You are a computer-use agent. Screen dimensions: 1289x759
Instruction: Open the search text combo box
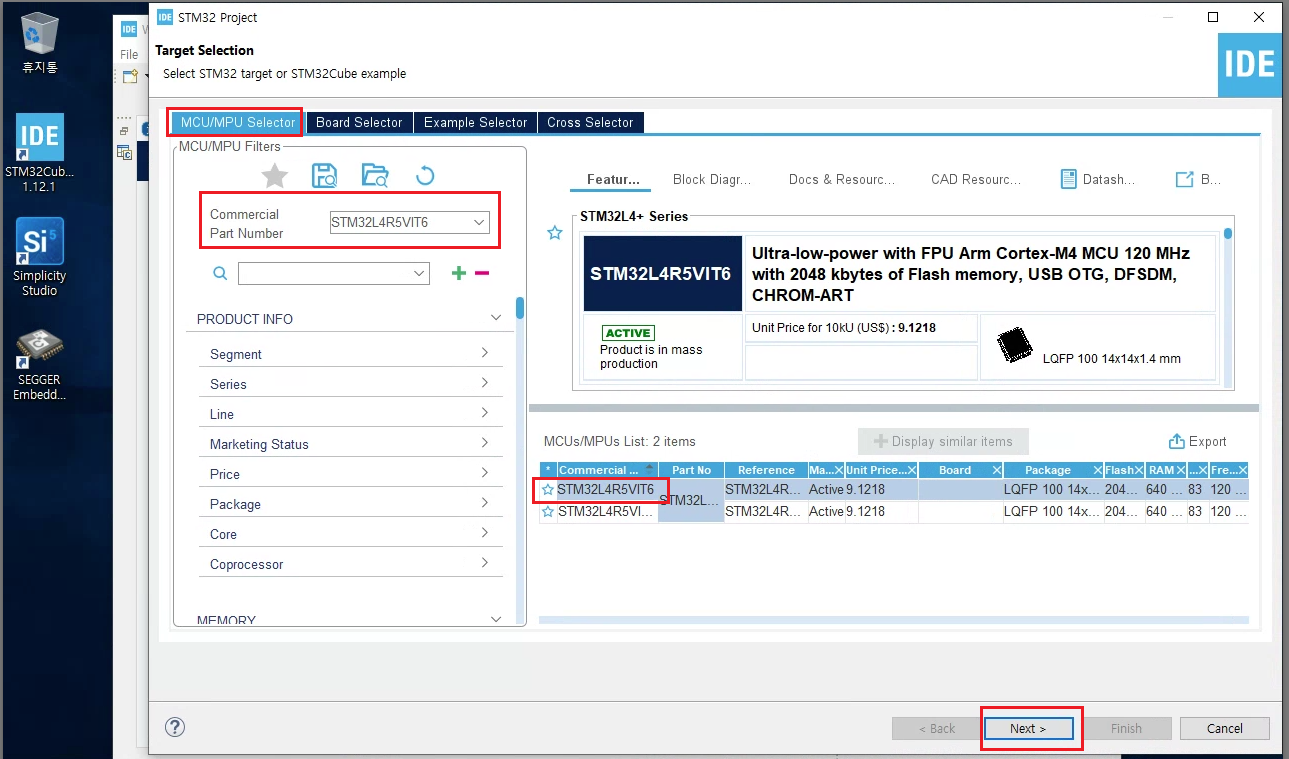[x=334, y=273]
